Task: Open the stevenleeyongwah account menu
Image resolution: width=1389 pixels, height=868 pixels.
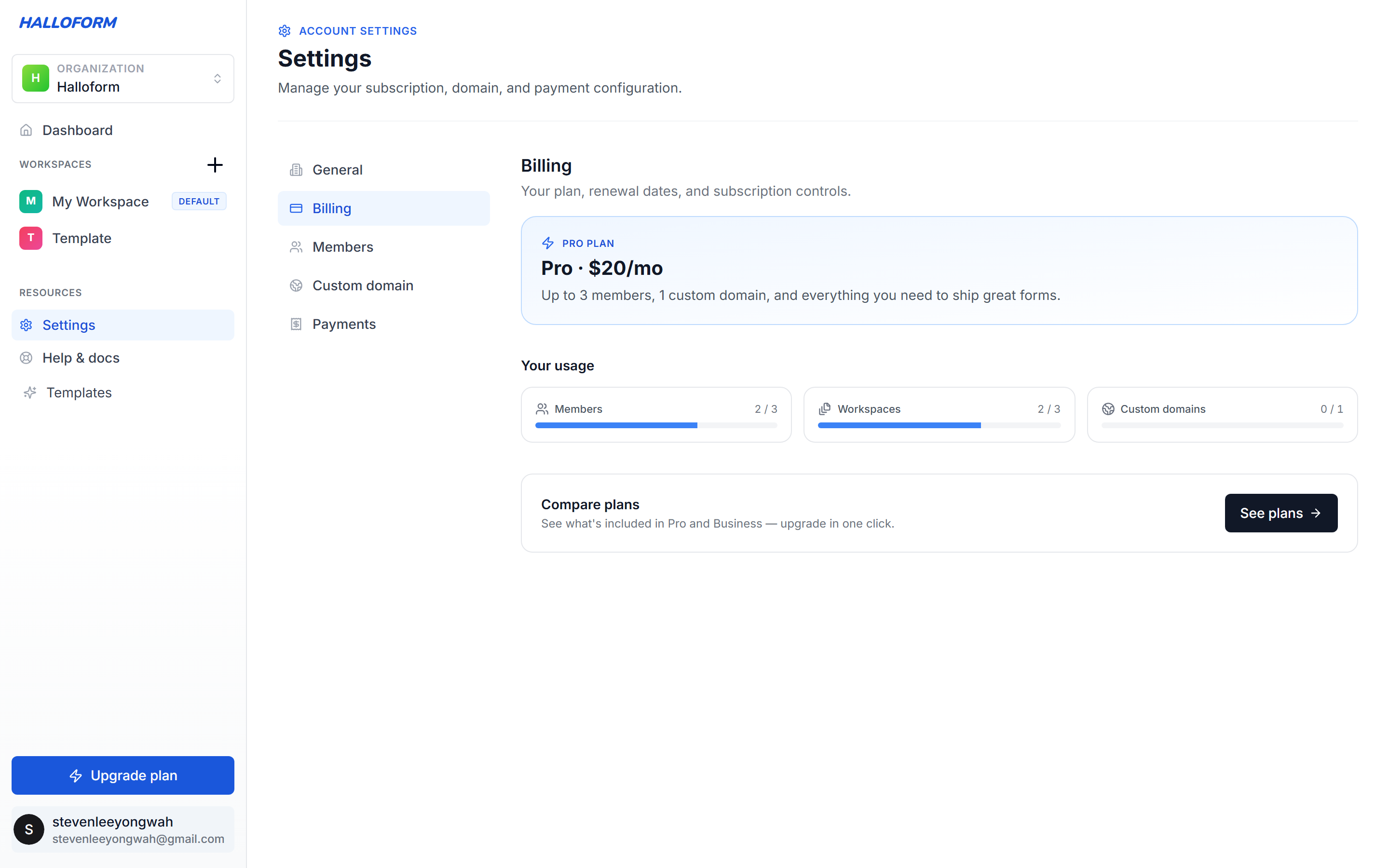Action: pyautogui.click(x=123, y=829)
